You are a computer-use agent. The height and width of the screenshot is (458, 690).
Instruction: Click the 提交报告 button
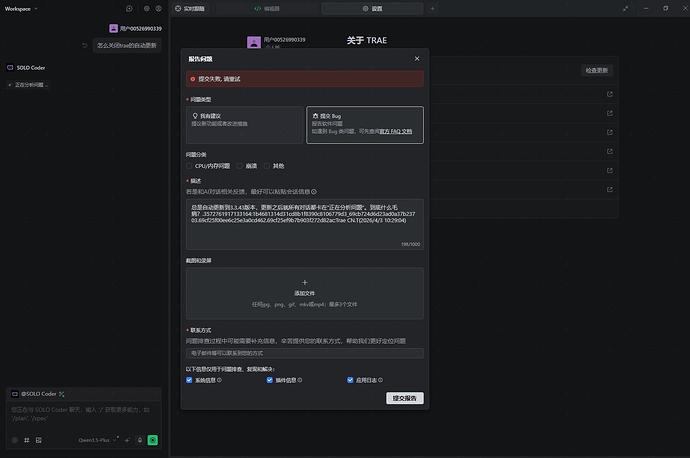(x=404, y=398)
